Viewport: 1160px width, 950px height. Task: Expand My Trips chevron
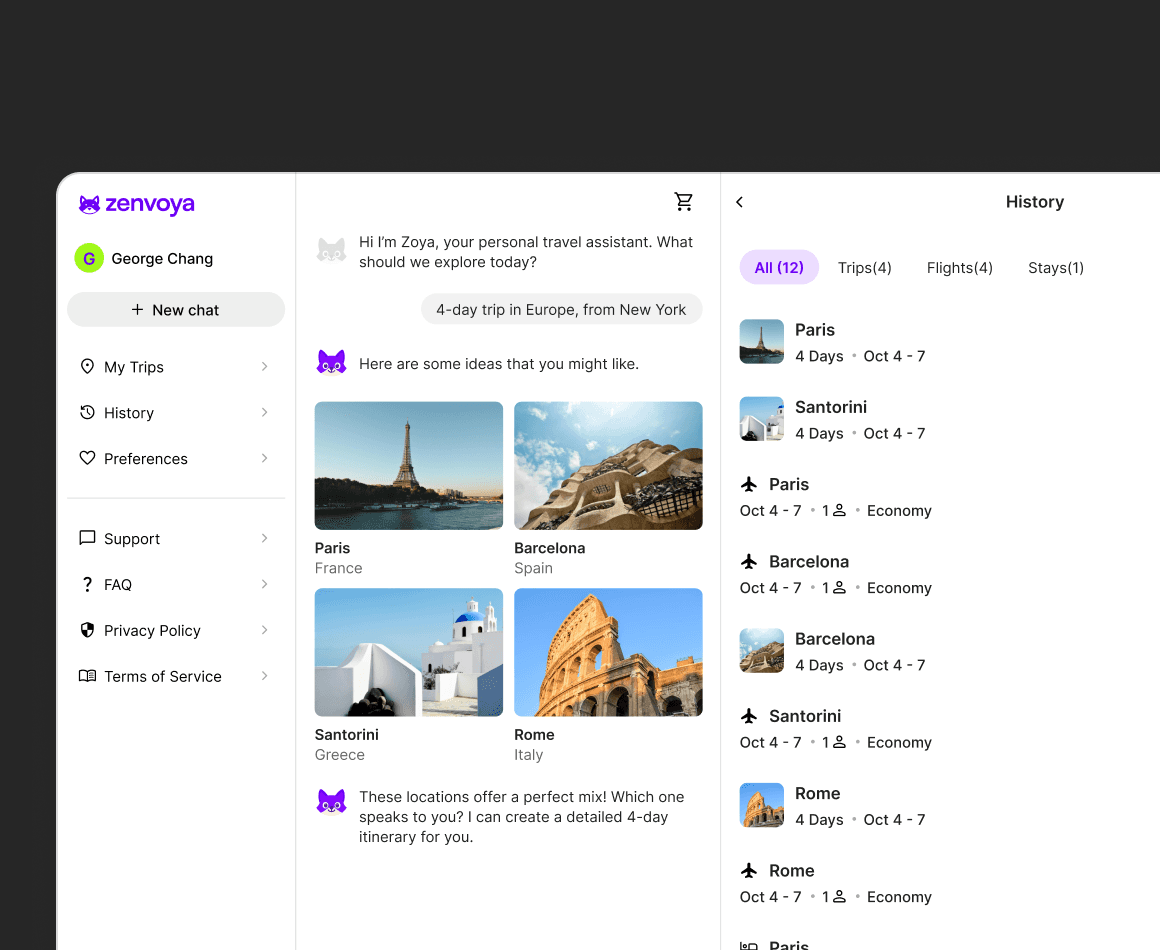coord(265,367)
